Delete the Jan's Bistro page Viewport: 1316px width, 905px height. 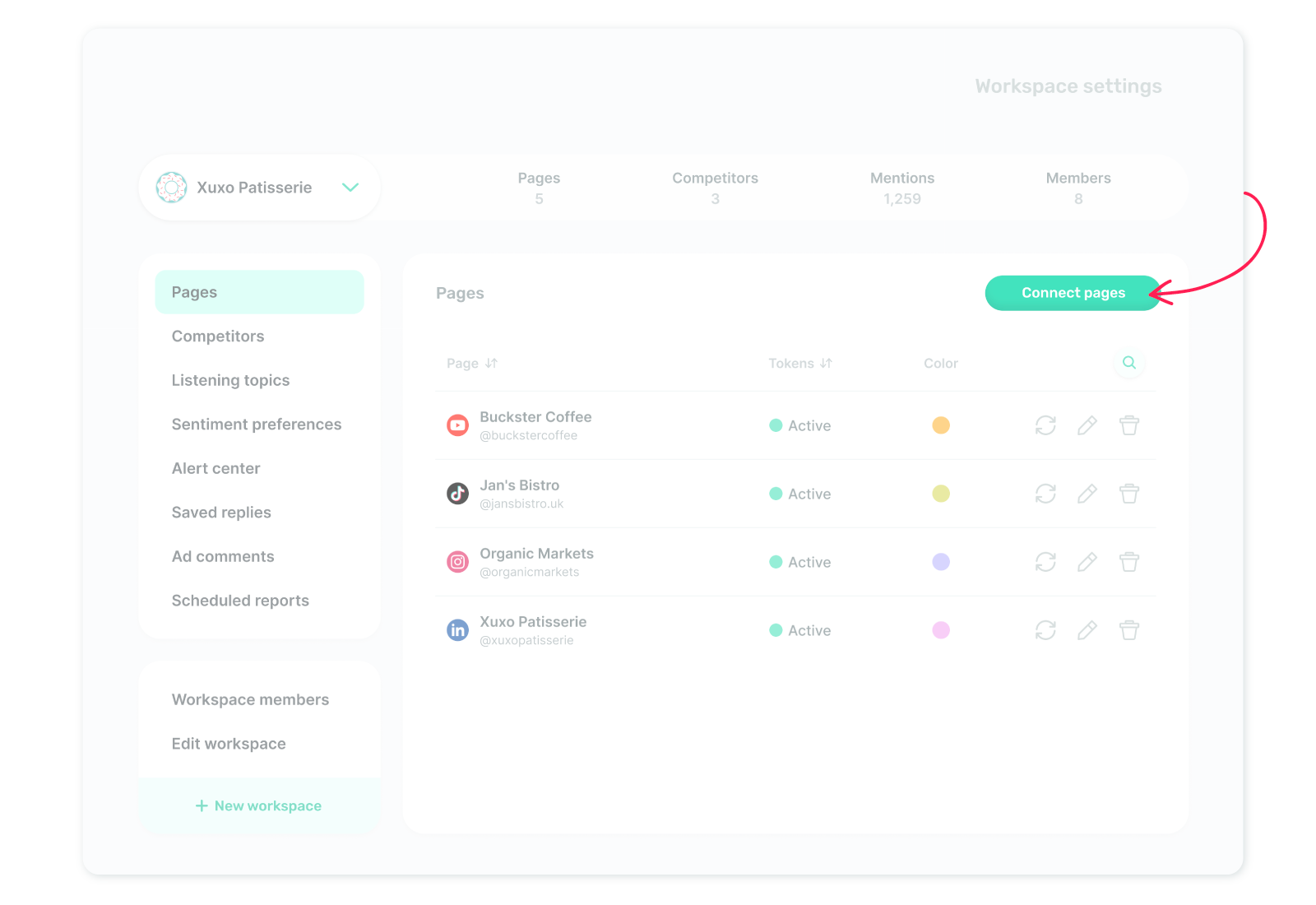(x=1129, y=494)
